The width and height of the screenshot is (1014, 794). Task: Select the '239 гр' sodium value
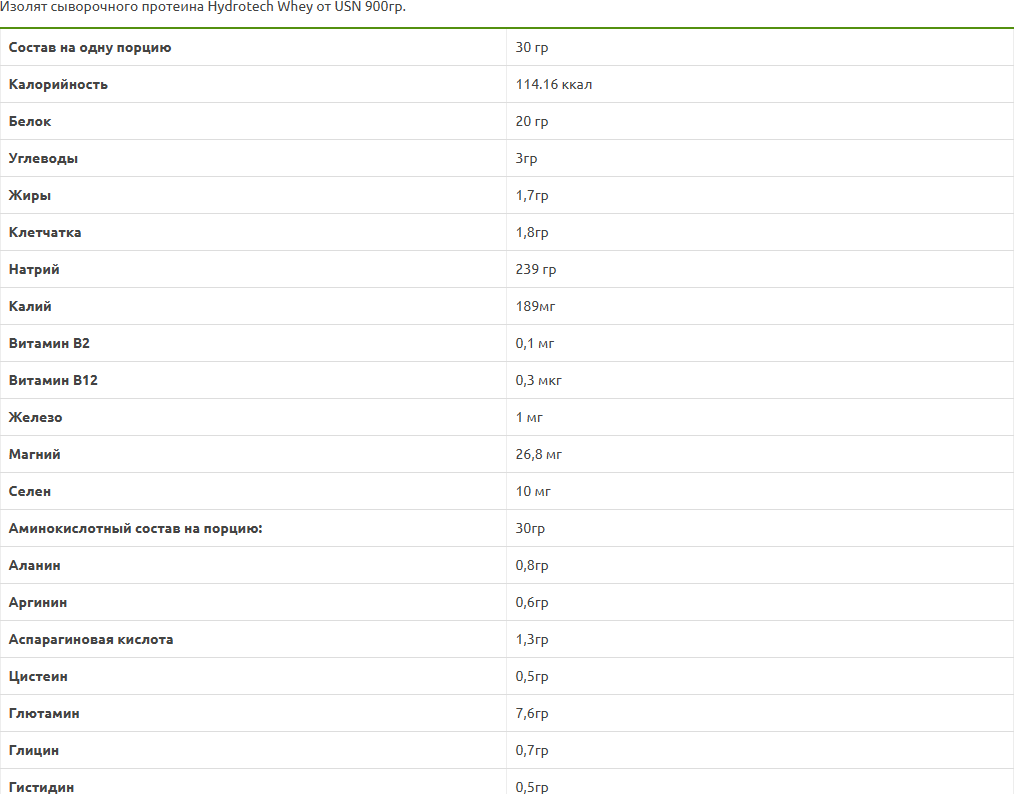point(535,270)
